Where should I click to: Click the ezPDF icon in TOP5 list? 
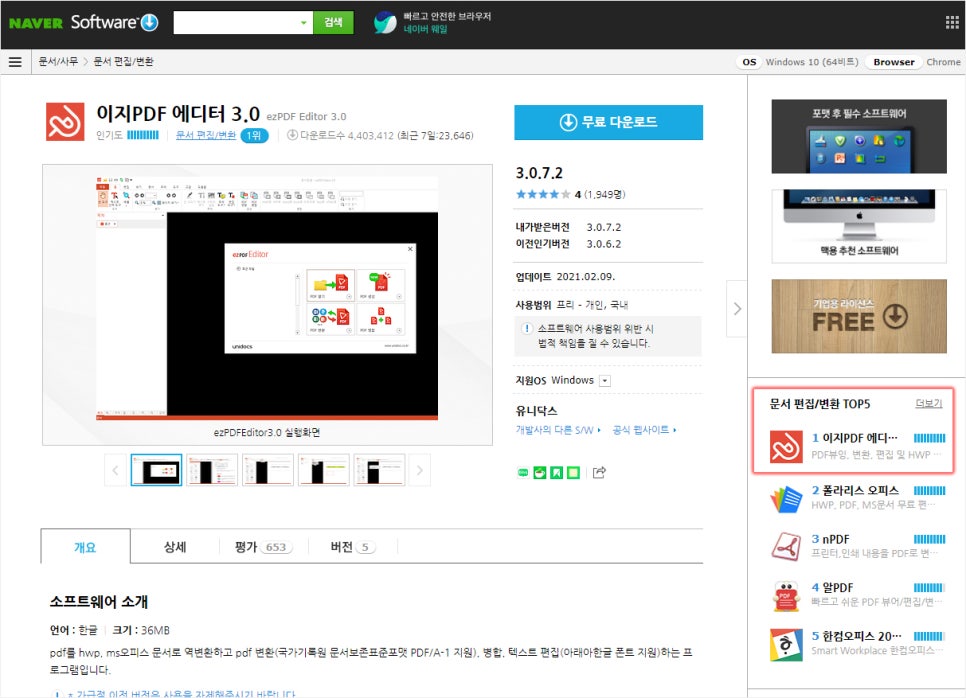[786, 446]
